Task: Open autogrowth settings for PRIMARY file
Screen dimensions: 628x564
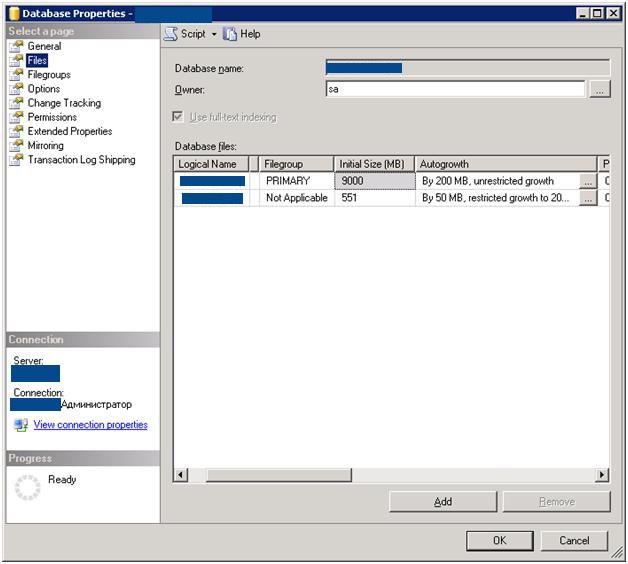Action: [588, 182]
